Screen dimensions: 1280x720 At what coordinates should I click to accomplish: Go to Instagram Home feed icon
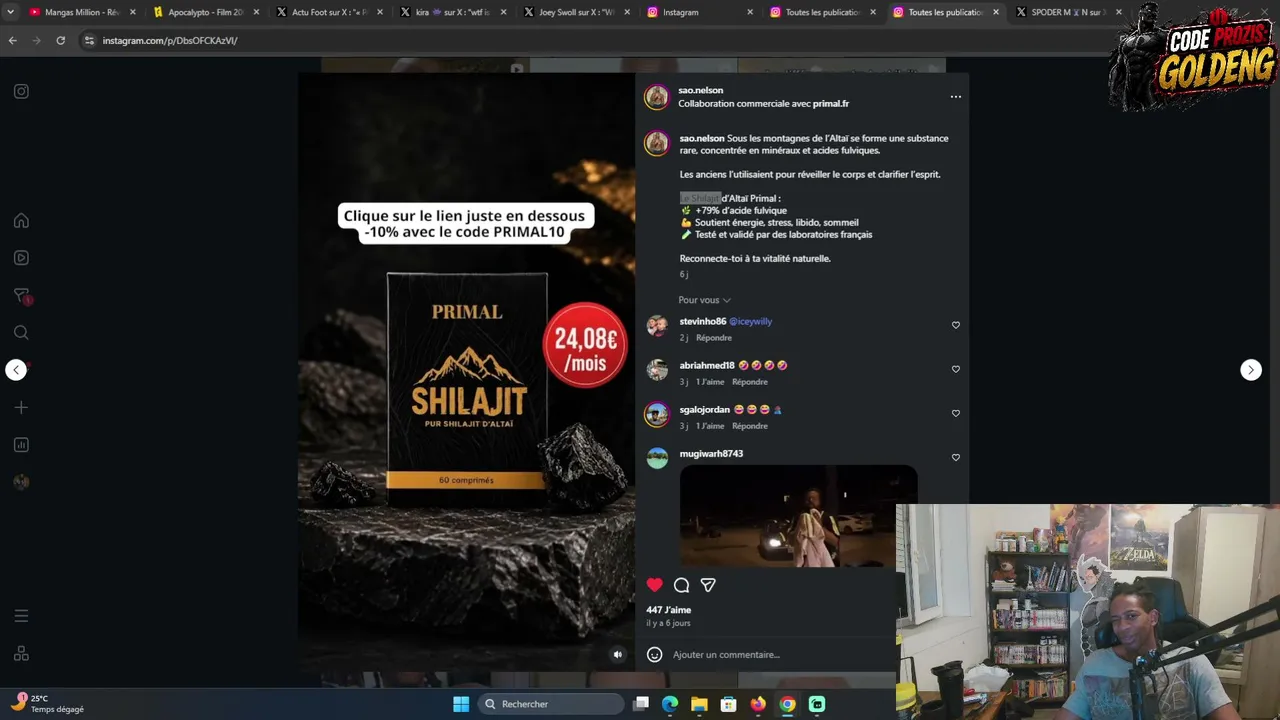pos(21,221)
